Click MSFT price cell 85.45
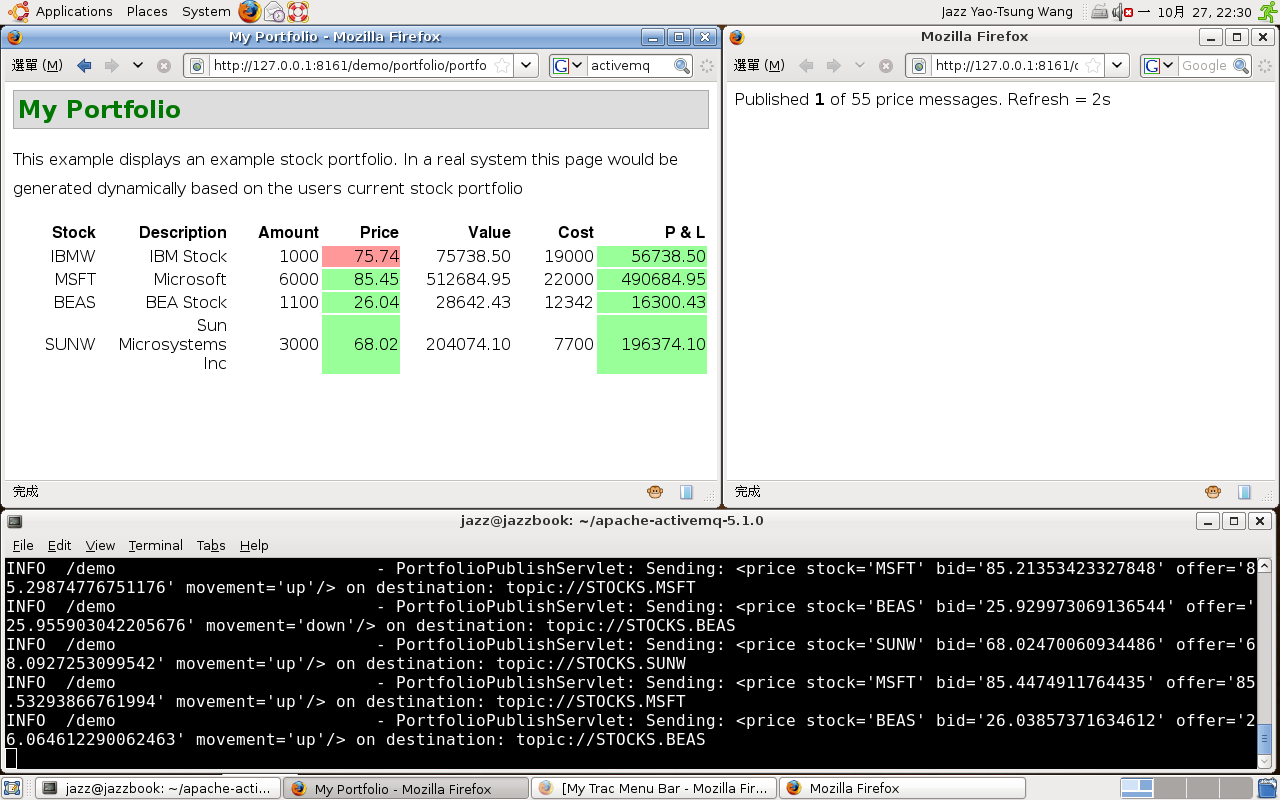This screenshot has width=1280, height=800. coord(361,279)
